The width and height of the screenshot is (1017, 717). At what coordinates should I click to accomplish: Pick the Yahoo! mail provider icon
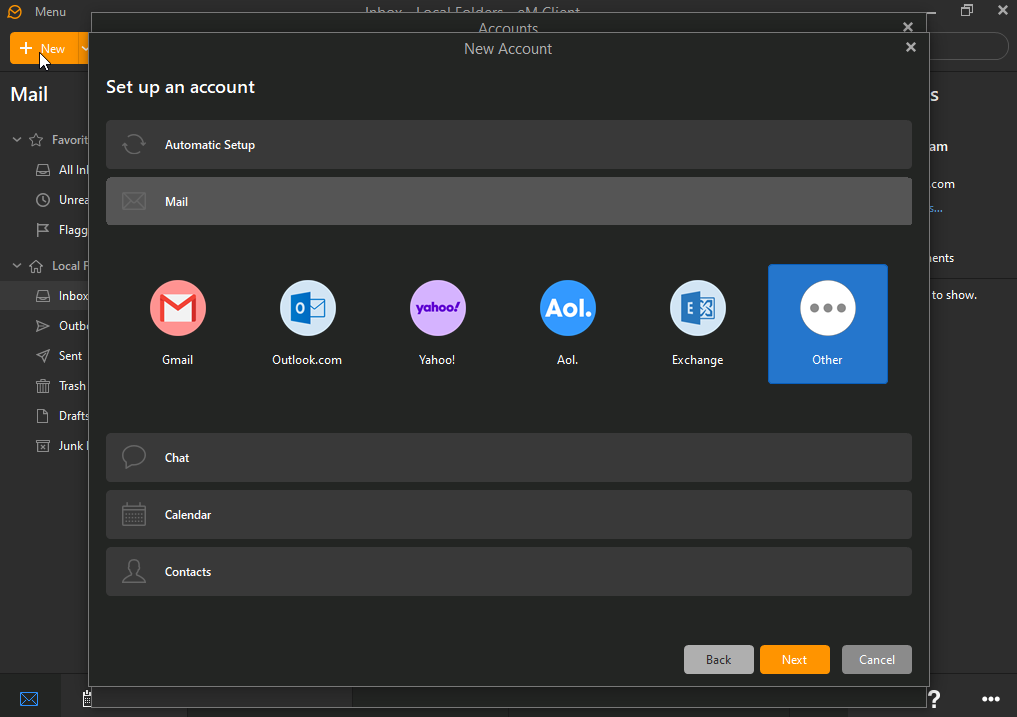438,308
